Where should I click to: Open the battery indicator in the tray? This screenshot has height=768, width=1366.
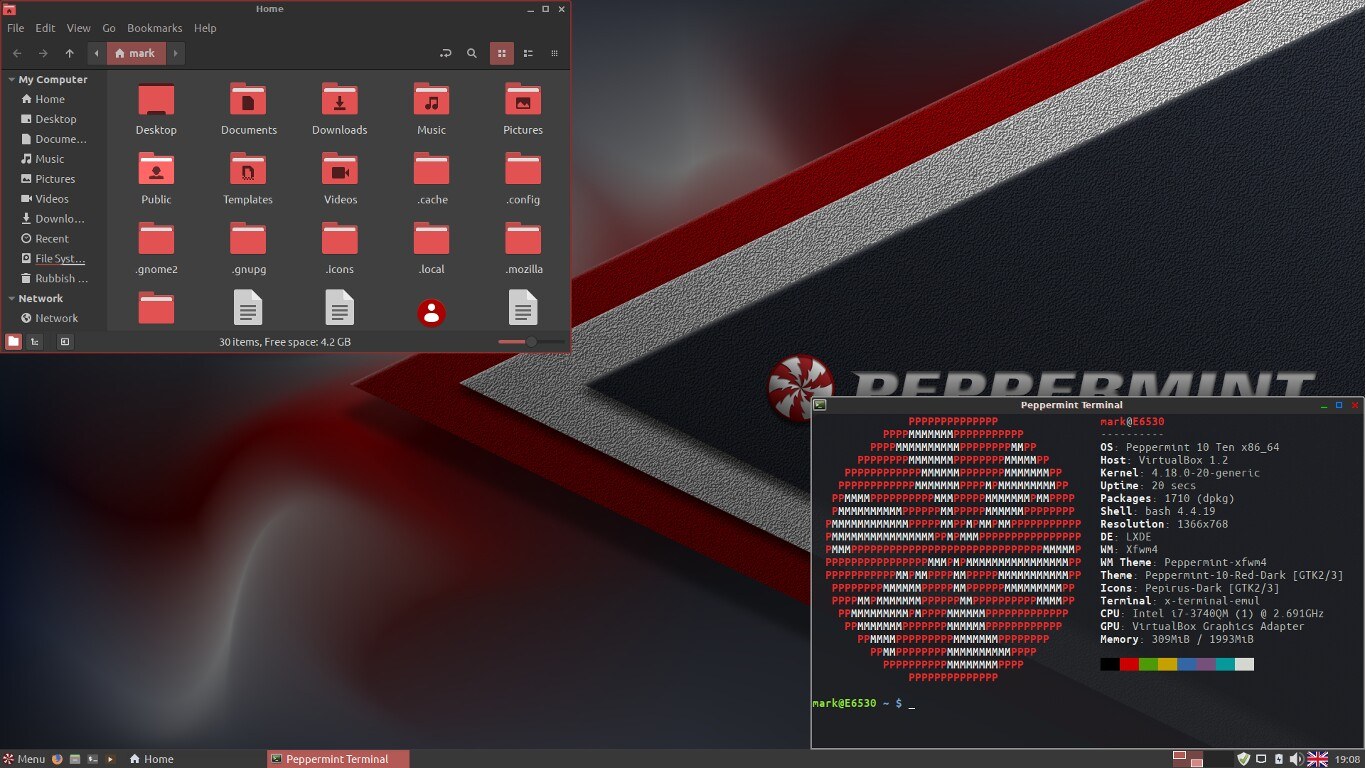coord(1278,758)
